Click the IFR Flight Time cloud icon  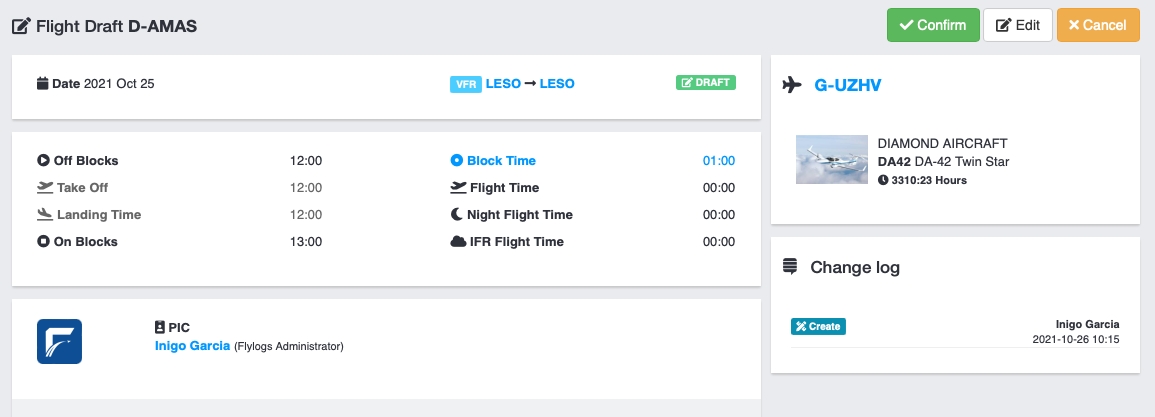coord(458,241)
